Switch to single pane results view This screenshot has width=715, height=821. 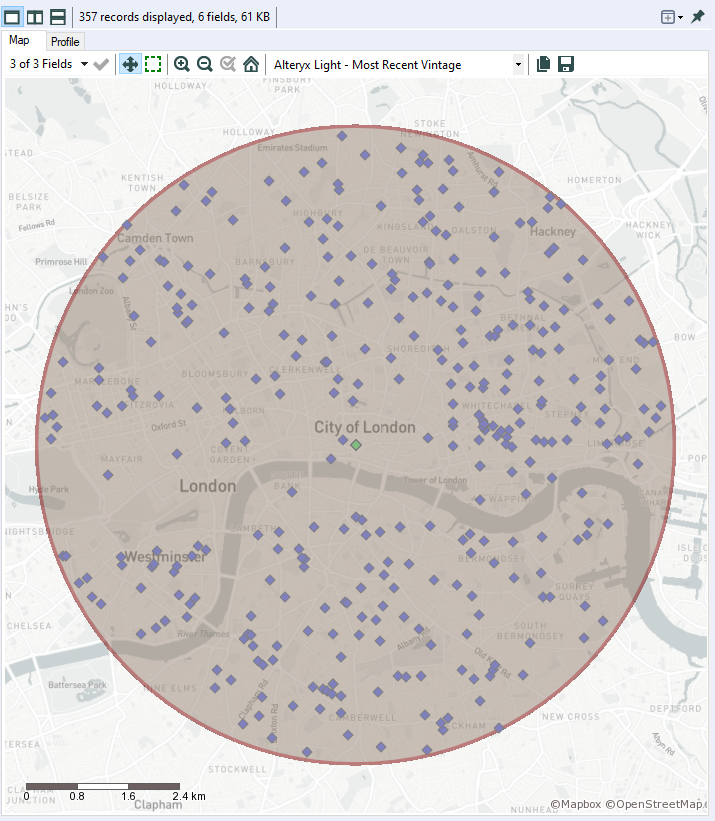pos(12,17)
